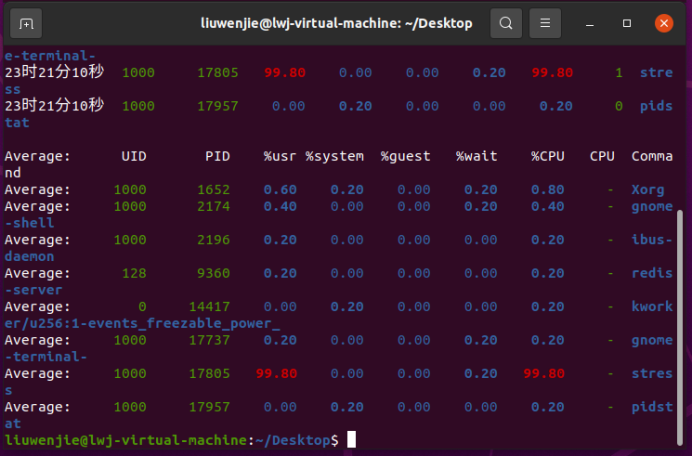
Task: Click PID 17805 in the timestamped stress row
Action: [217, 72]
